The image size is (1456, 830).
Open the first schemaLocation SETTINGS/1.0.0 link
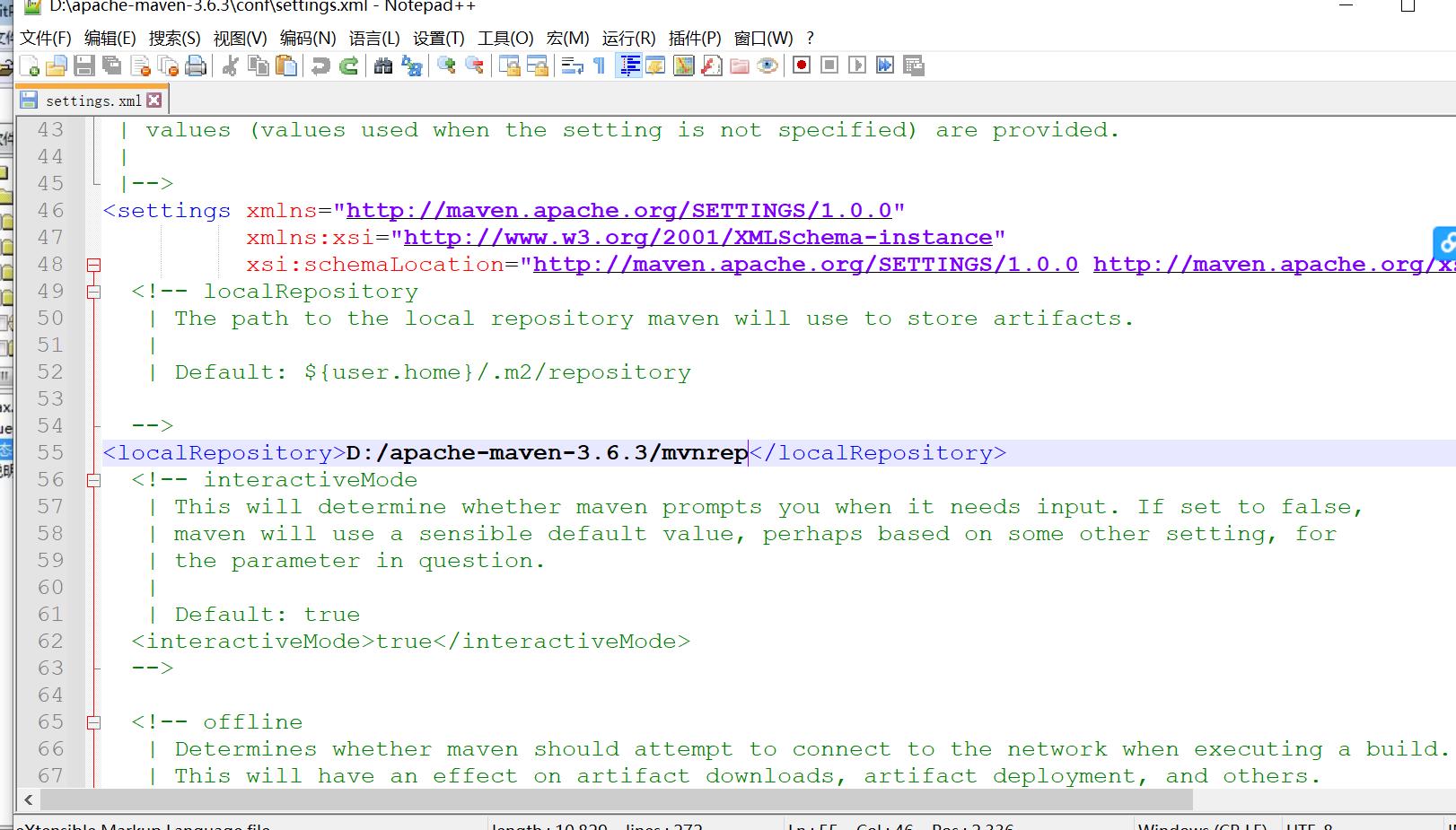click(806, 265)
